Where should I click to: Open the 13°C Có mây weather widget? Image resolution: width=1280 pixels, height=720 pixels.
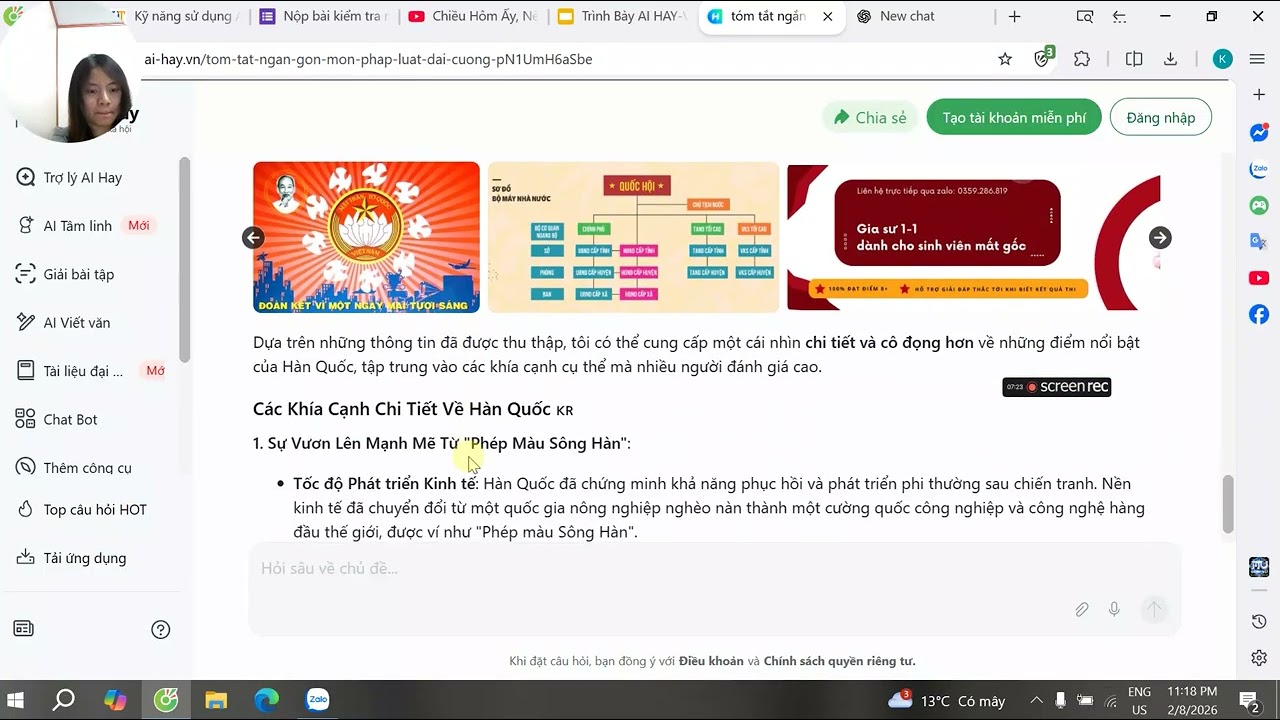[947, 700]
